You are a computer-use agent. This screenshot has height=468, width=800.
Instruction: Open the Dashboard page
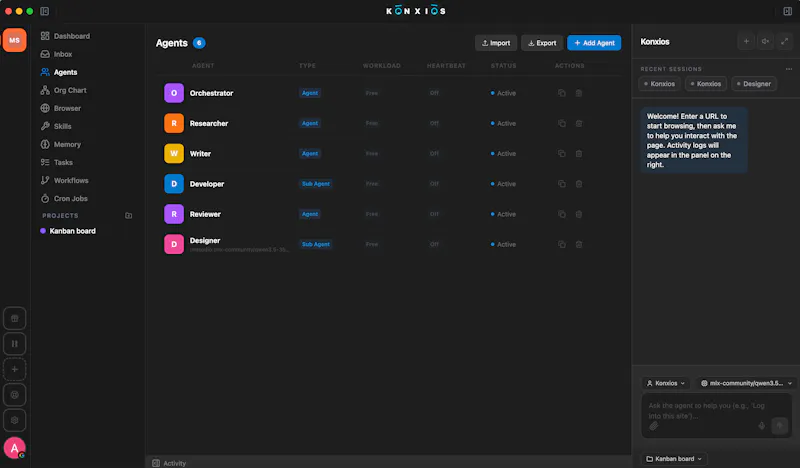click(x=65, y=36)
